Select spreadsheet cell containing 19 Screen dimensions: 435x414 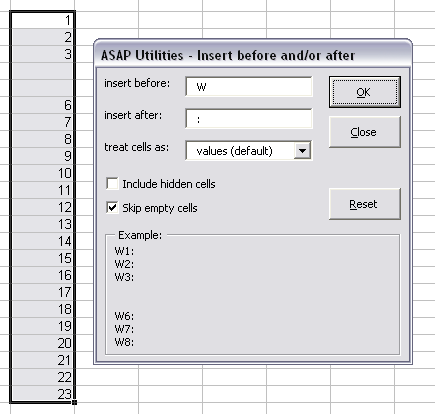tap(43, 326)
